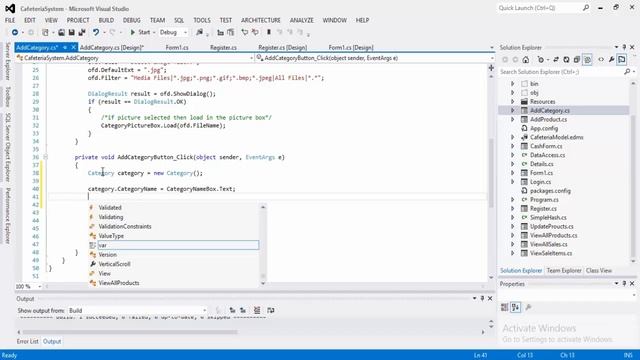640x360 pixels.
Task: Click the Quick Launch search icon
Action: coord(586,8)
